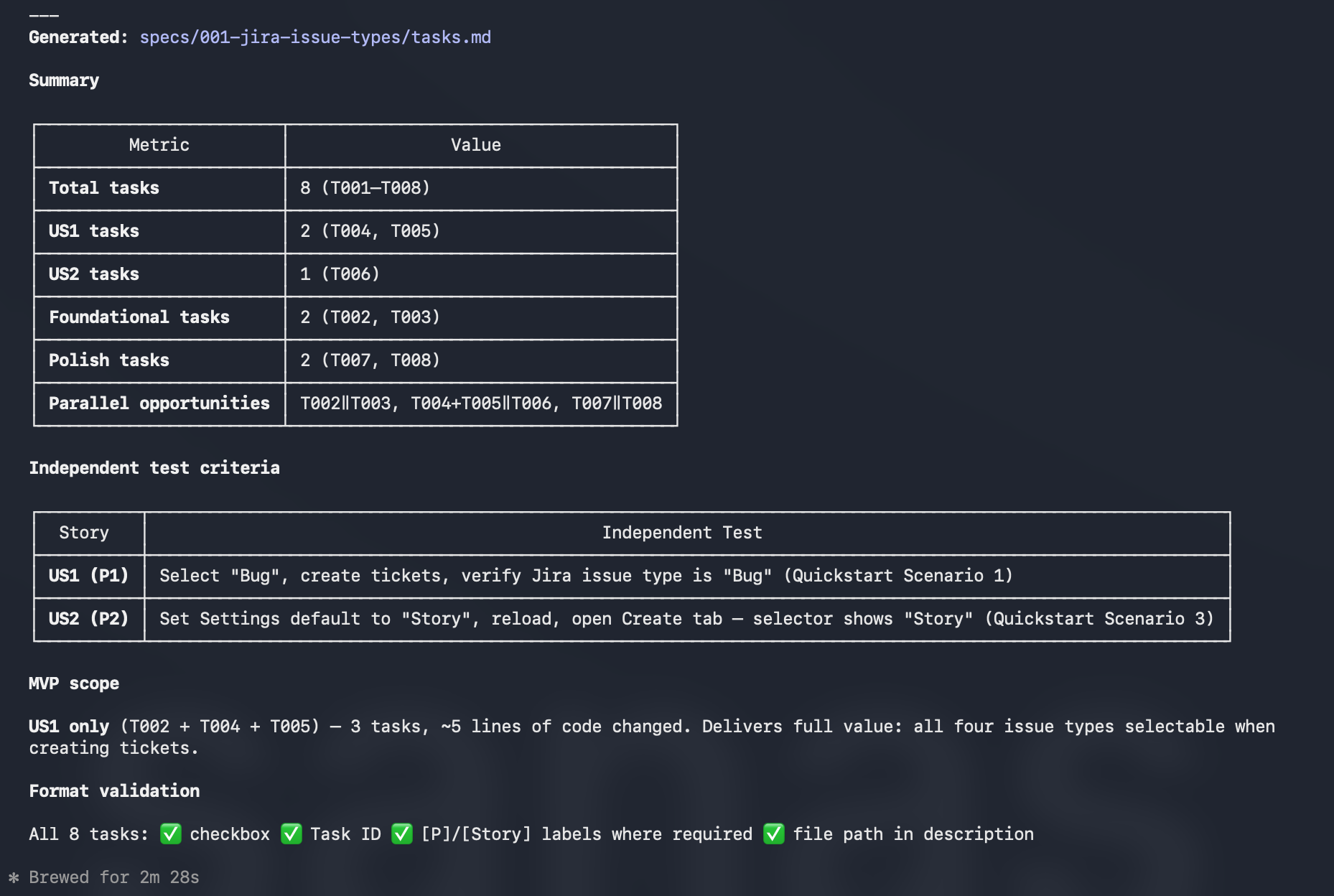
Task: Click the "1 (T006)" value cell
Action: 340,274
